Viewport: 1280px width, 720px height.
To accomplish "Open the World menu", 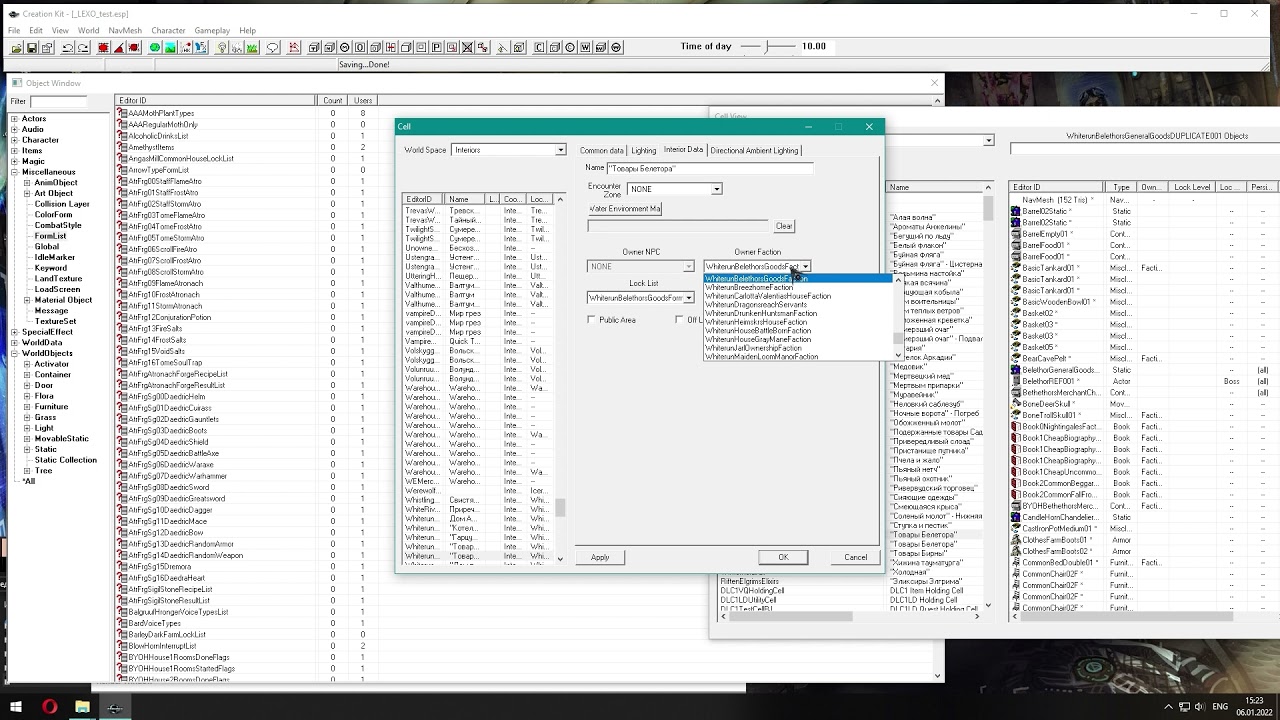I will coord(88,30).
